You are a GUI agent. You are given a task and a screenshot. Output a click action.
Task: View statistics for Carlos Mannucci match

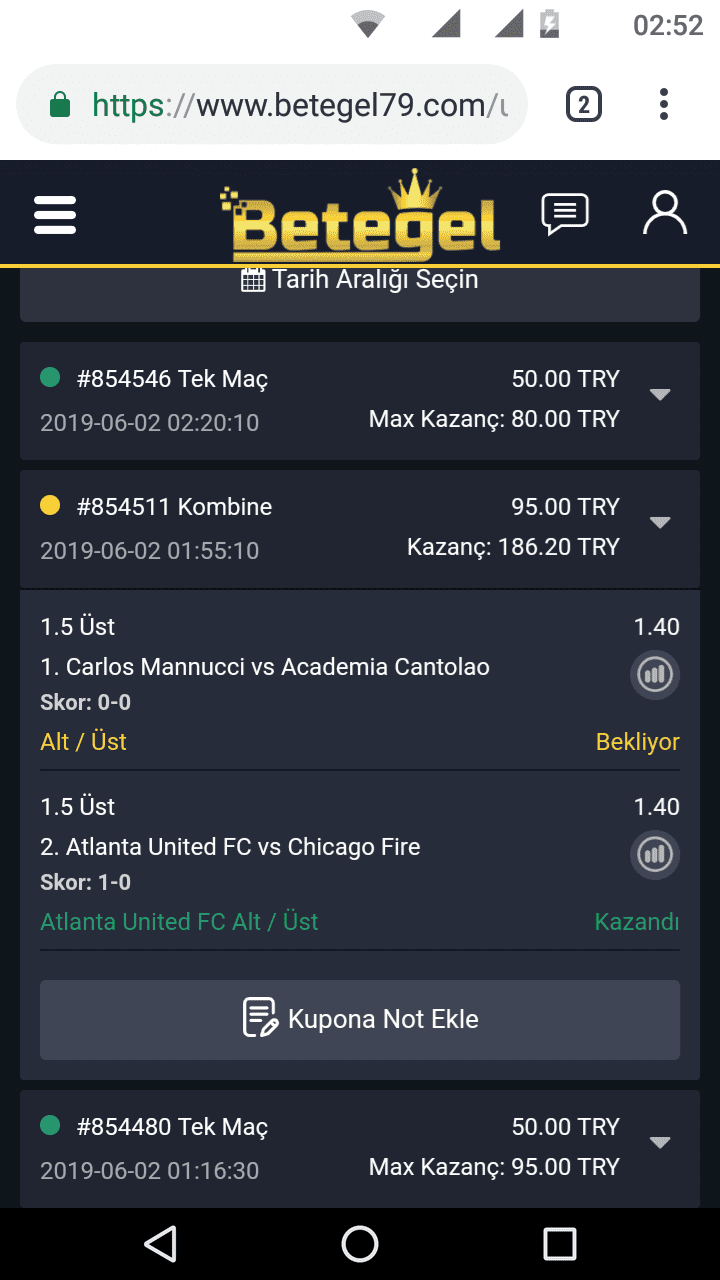click(x=655, y=675)
